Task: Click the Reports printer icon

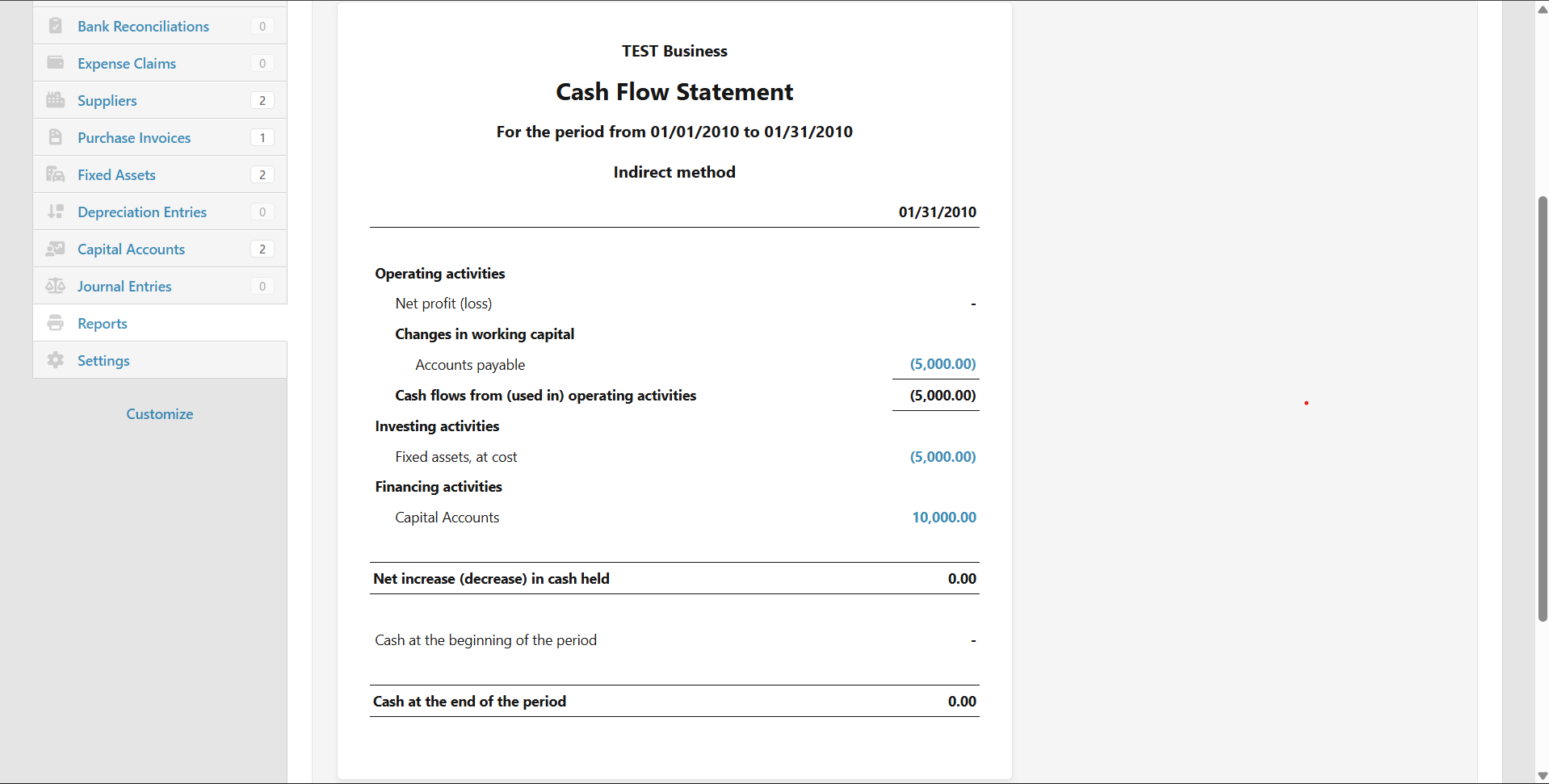Action: (x=55, y=323)
